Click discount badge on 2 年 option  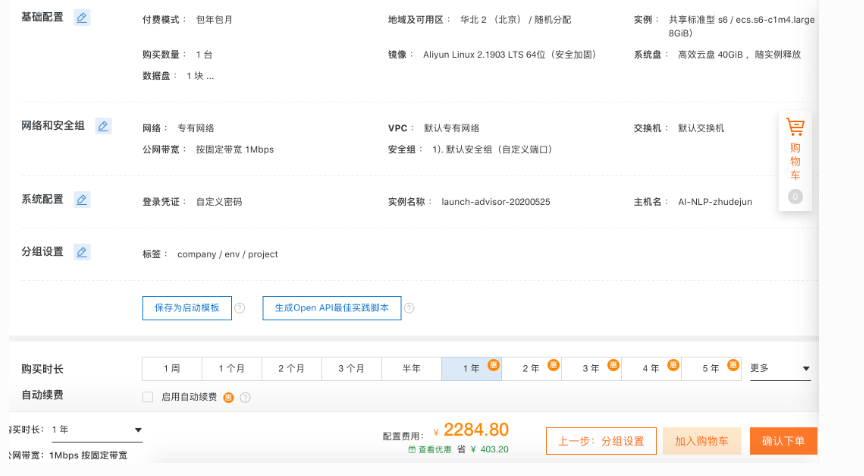(553, 365)
